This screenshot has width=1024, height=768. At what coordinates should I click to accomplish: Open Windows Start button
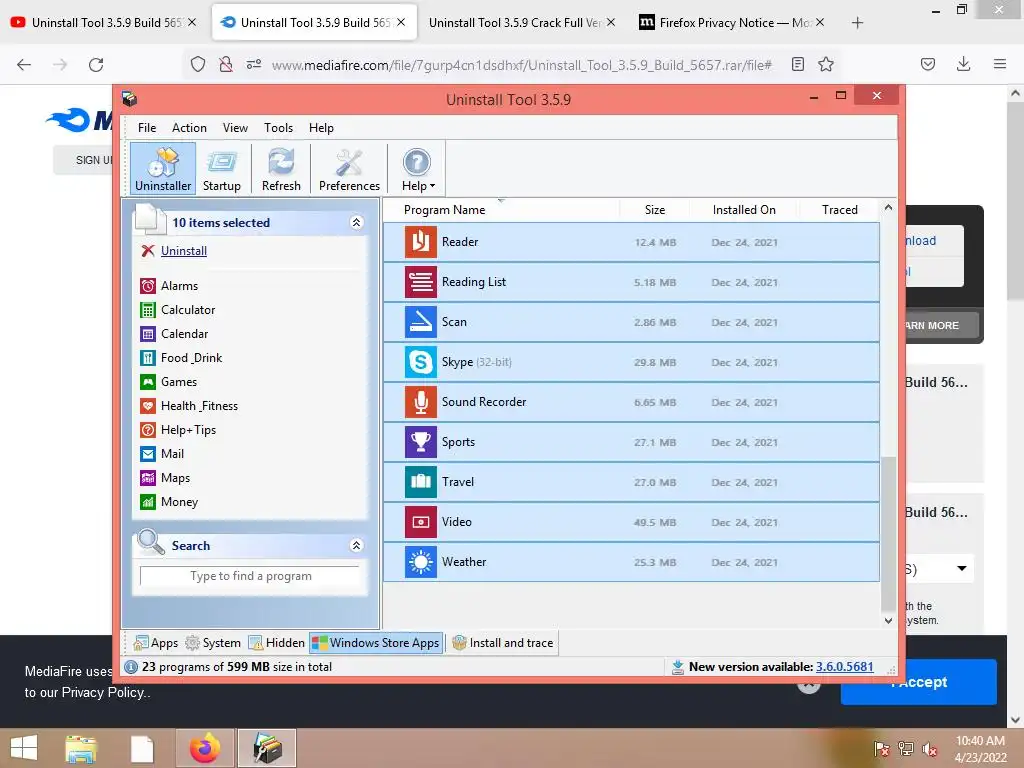(x=24, y=748)
